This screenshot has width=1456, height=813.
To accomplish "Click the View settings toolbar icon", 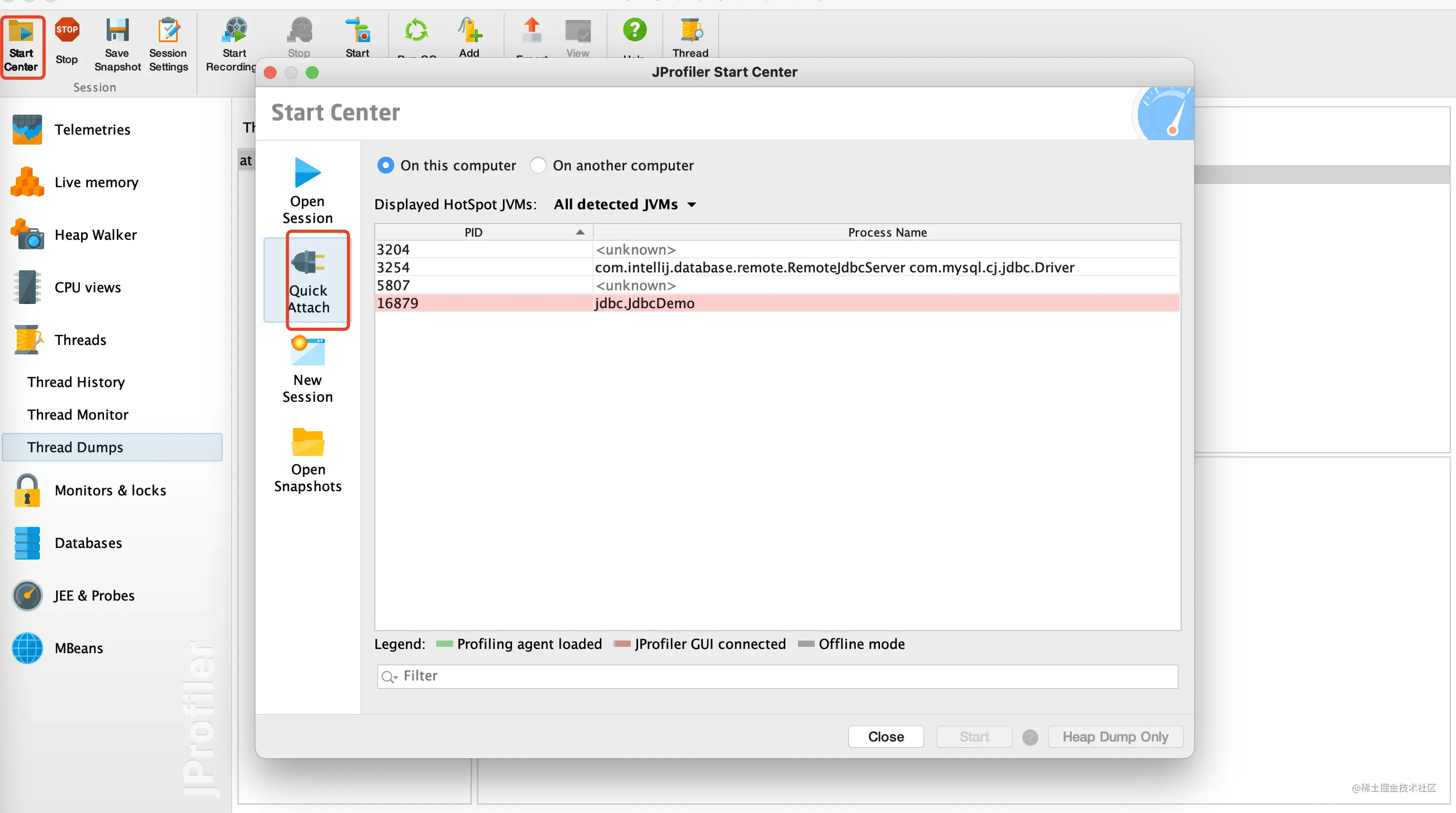I will (578, 31).
